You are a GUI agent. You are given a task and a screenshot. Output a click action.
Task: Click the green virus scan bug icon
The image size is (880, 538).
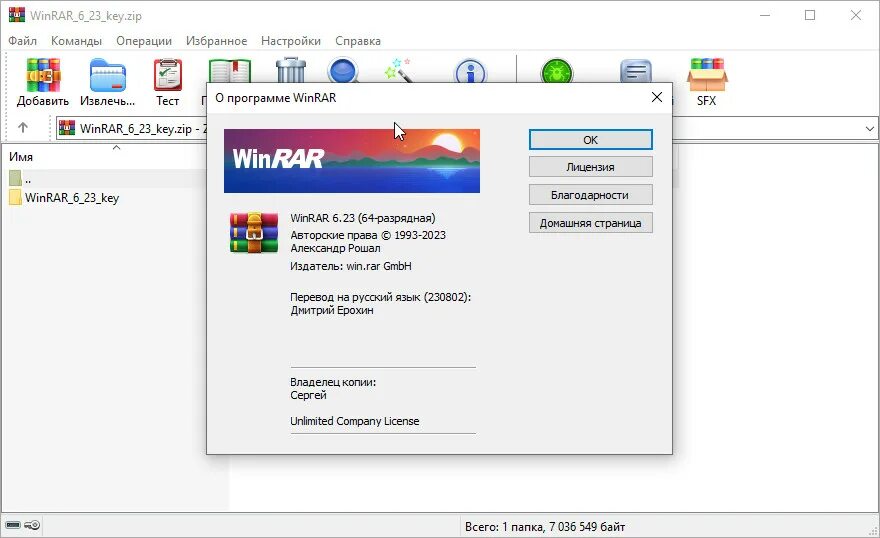pyautogui.click(x=556, y=71)
